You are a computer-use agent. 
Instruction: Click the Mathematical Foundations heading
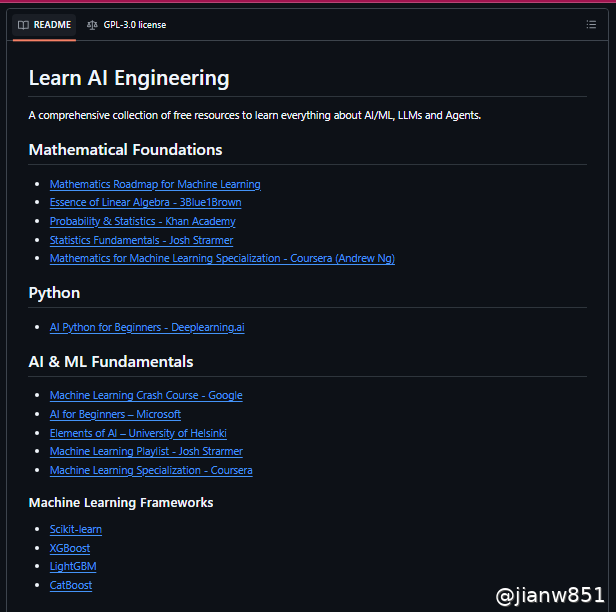pyautogui.click(x=125, y=150)
